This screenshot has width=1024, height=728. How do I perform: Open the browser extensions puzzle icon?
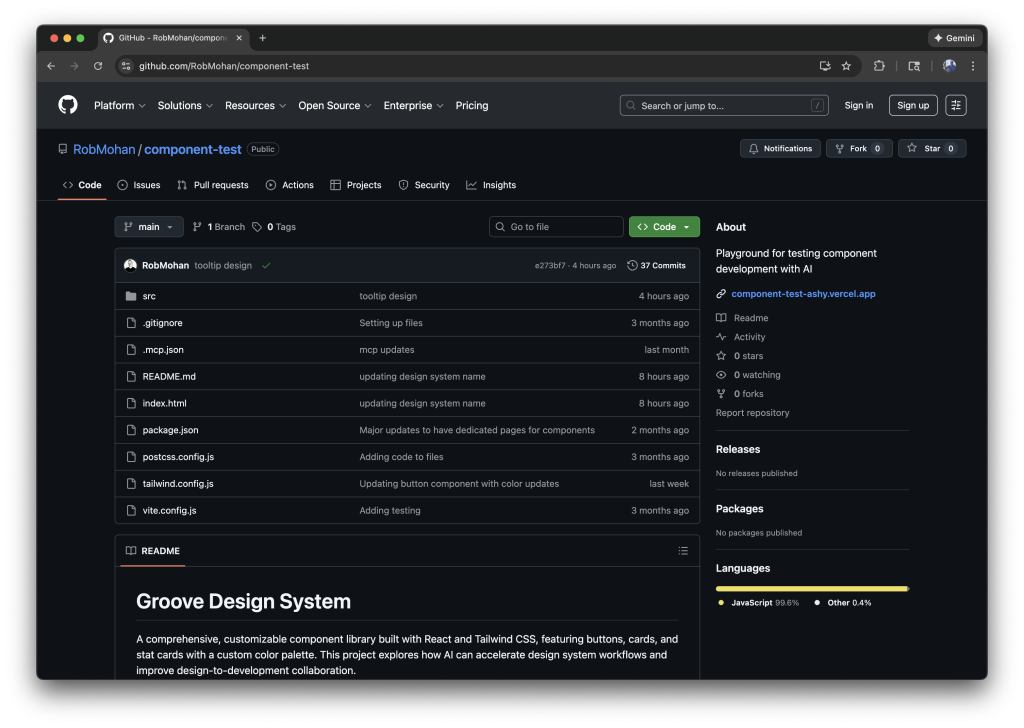(879, 66)
